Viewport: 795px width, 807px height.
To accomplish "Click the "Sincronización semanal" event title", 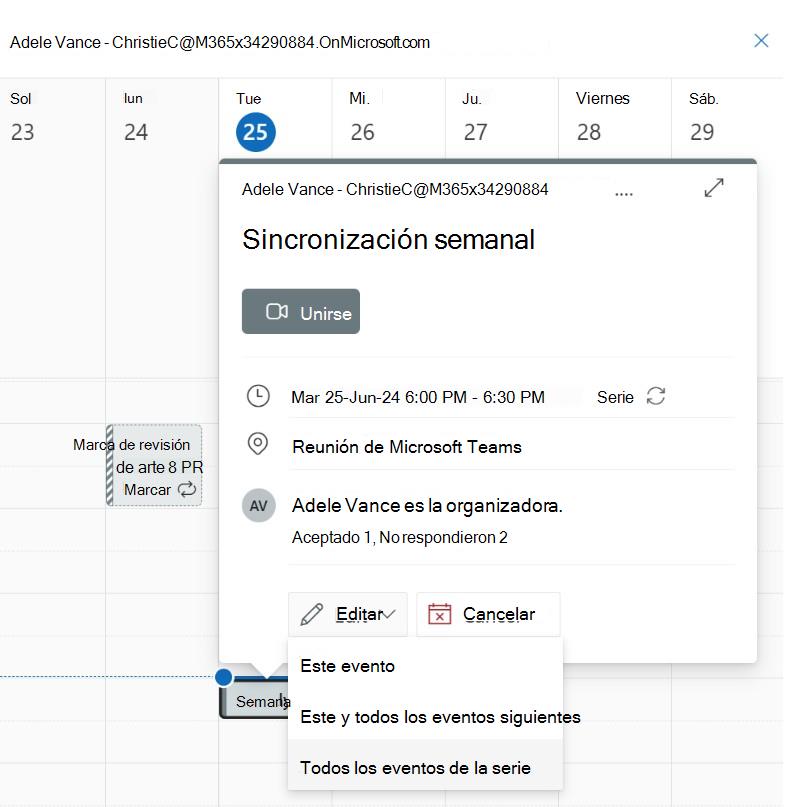I will tap(388, 239).
